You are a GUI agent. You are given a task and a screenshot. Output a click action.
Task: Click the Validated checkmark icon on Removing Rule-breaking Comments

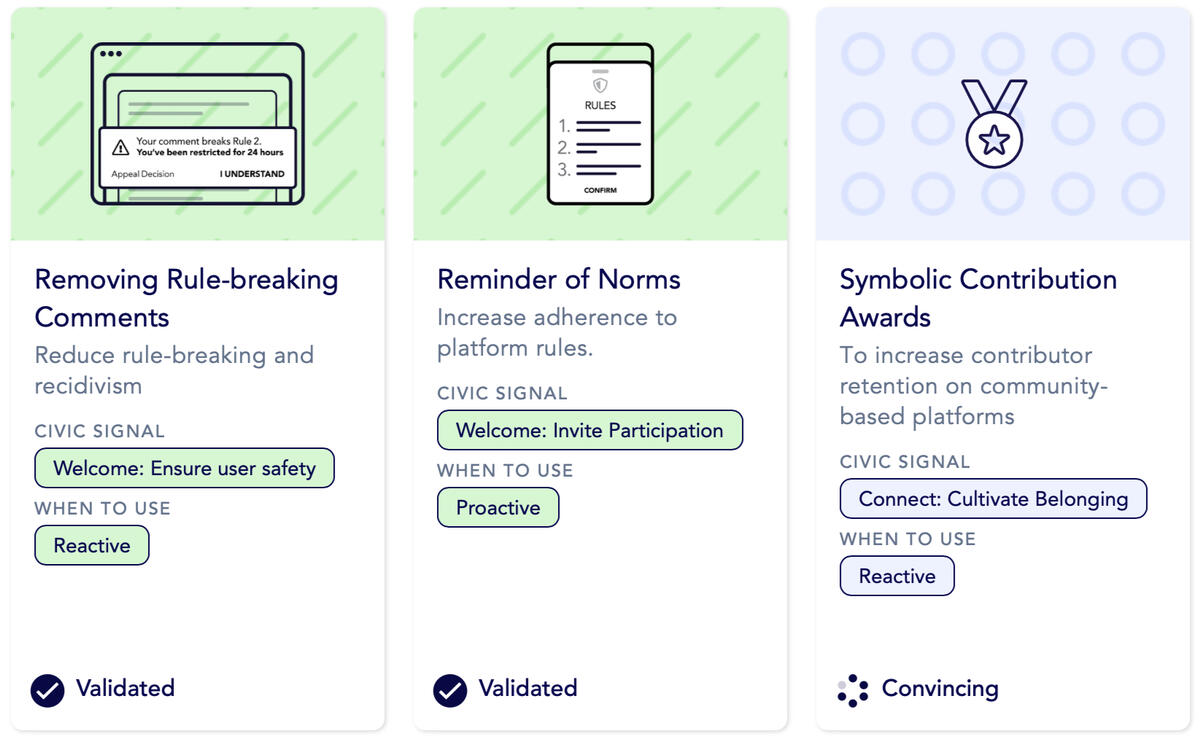click(x=47, y=690)
